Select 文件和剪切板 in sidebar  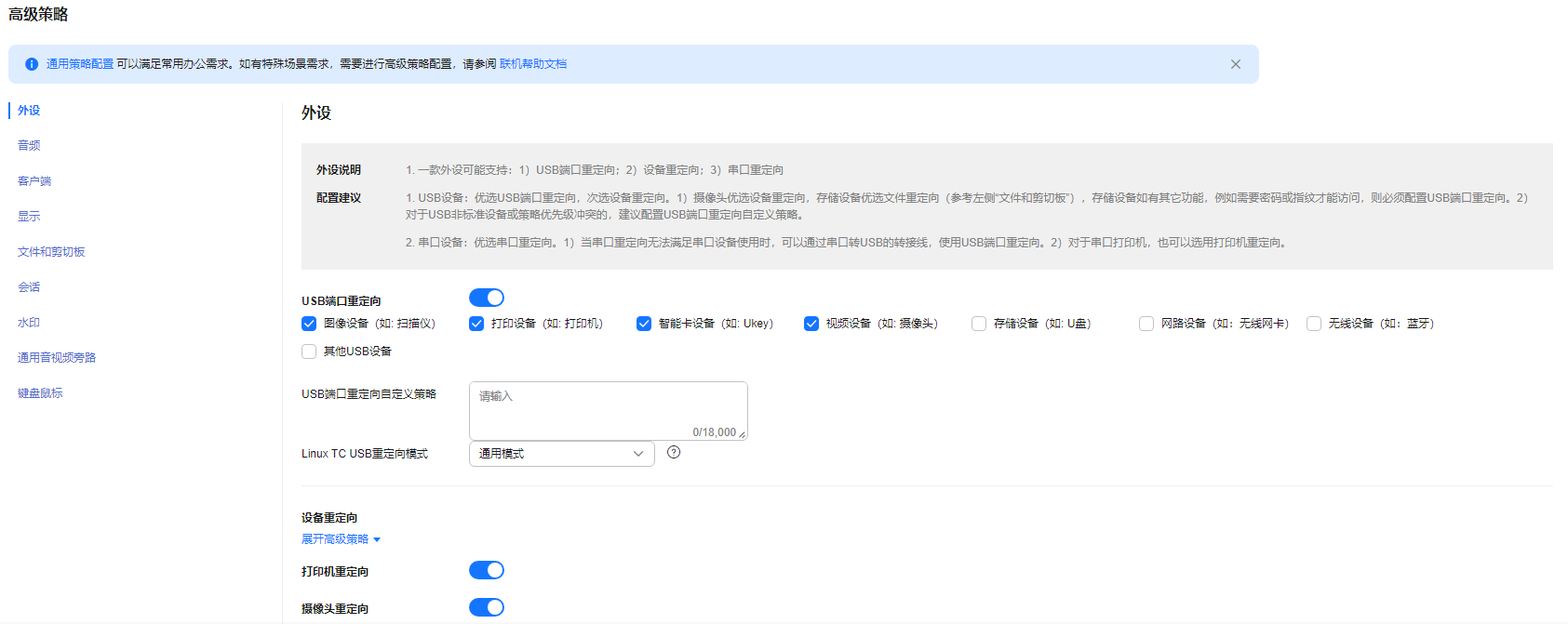point(51,252)
